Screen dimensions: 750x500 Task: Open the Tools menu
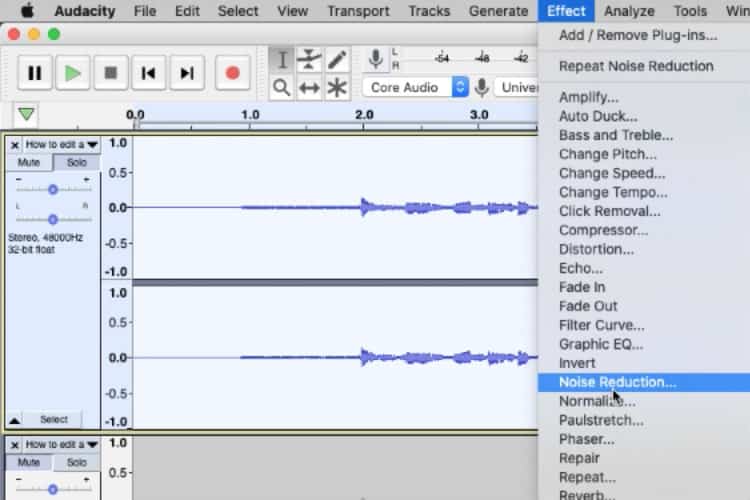click(690, 11)
